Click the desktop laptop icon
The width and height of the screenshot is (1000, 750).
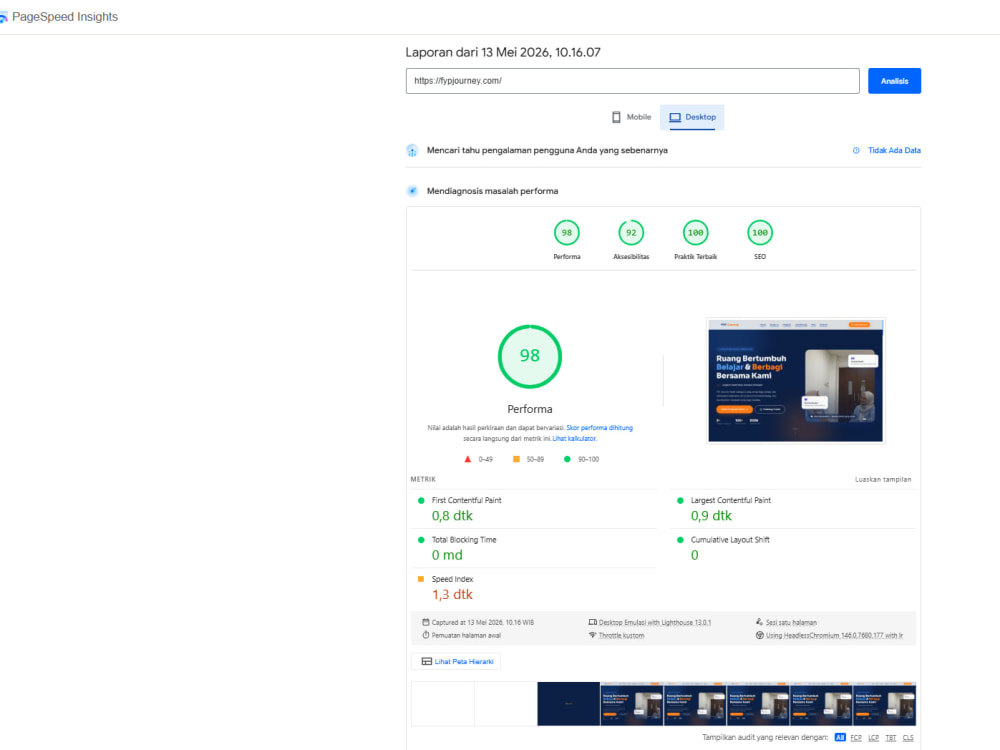pyautogui.click(x=675, y=117)
